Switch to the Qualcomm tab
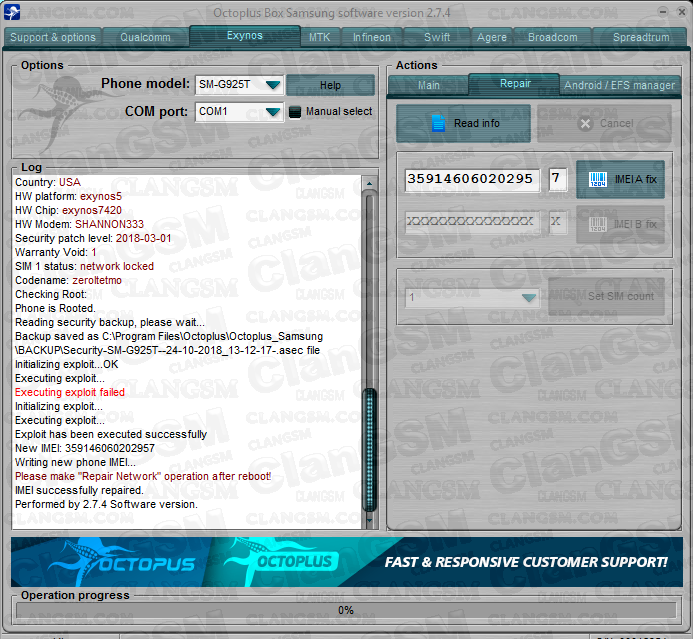Viewport: 693px width, 639px height. pos(145,38)
